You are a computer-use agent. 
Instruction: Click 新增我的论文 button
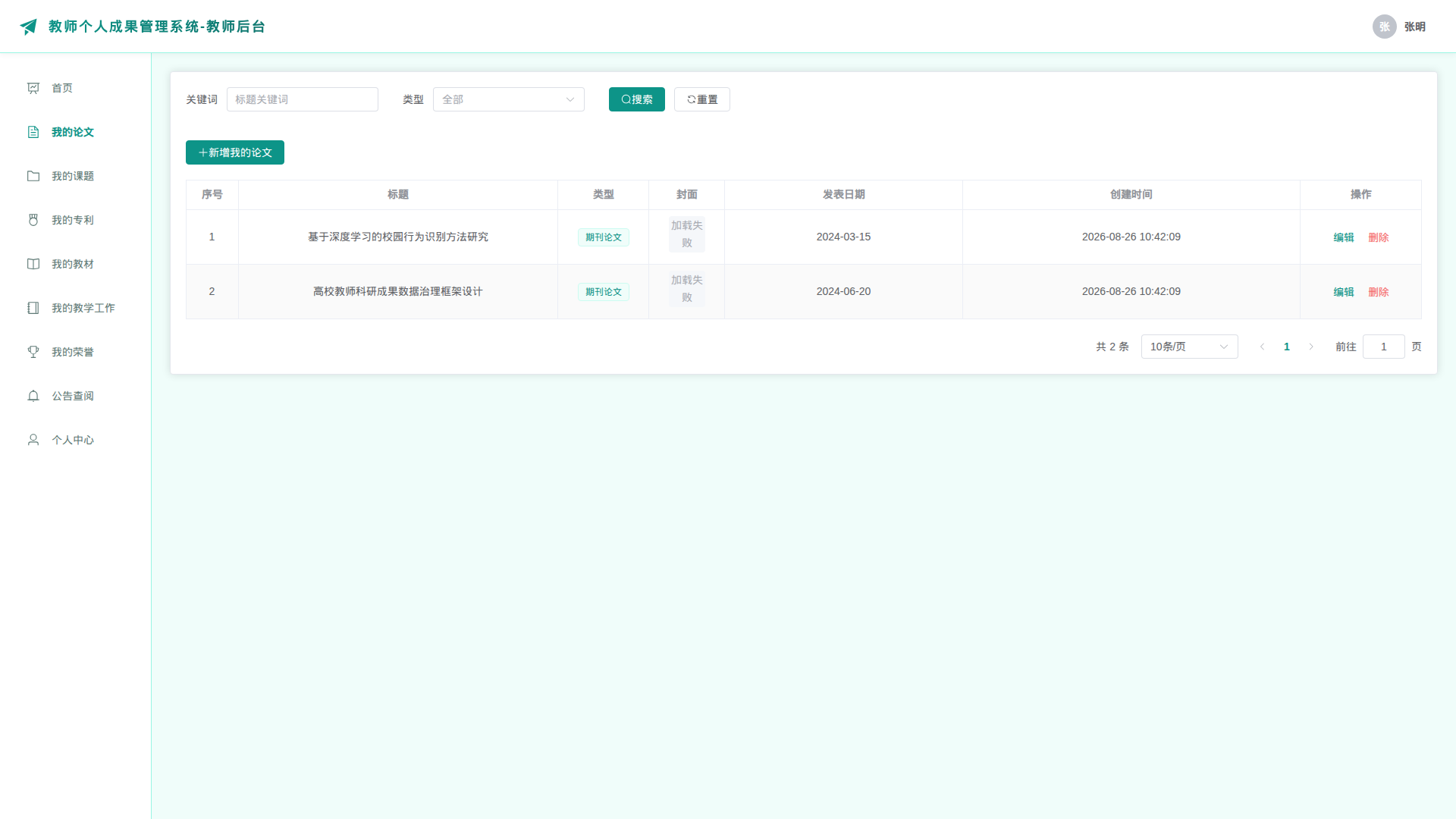coord(235,152)
